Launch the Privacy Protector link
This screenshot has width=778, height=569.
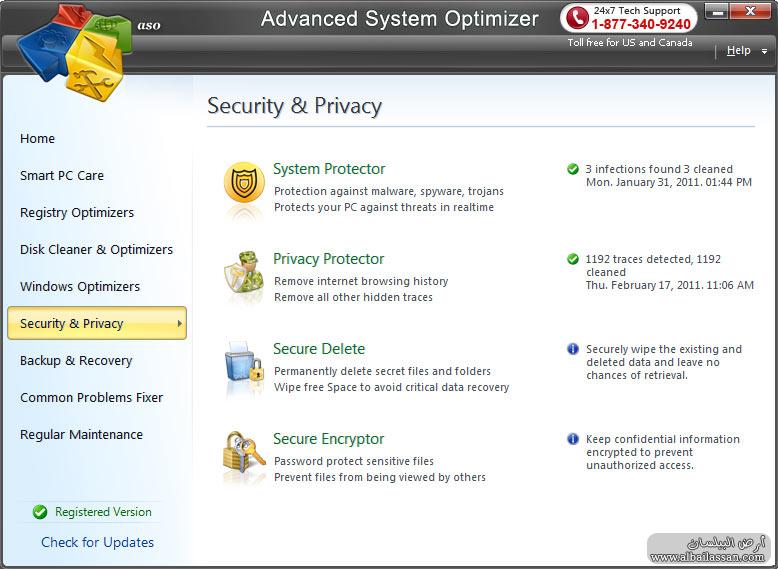(328, 258)
